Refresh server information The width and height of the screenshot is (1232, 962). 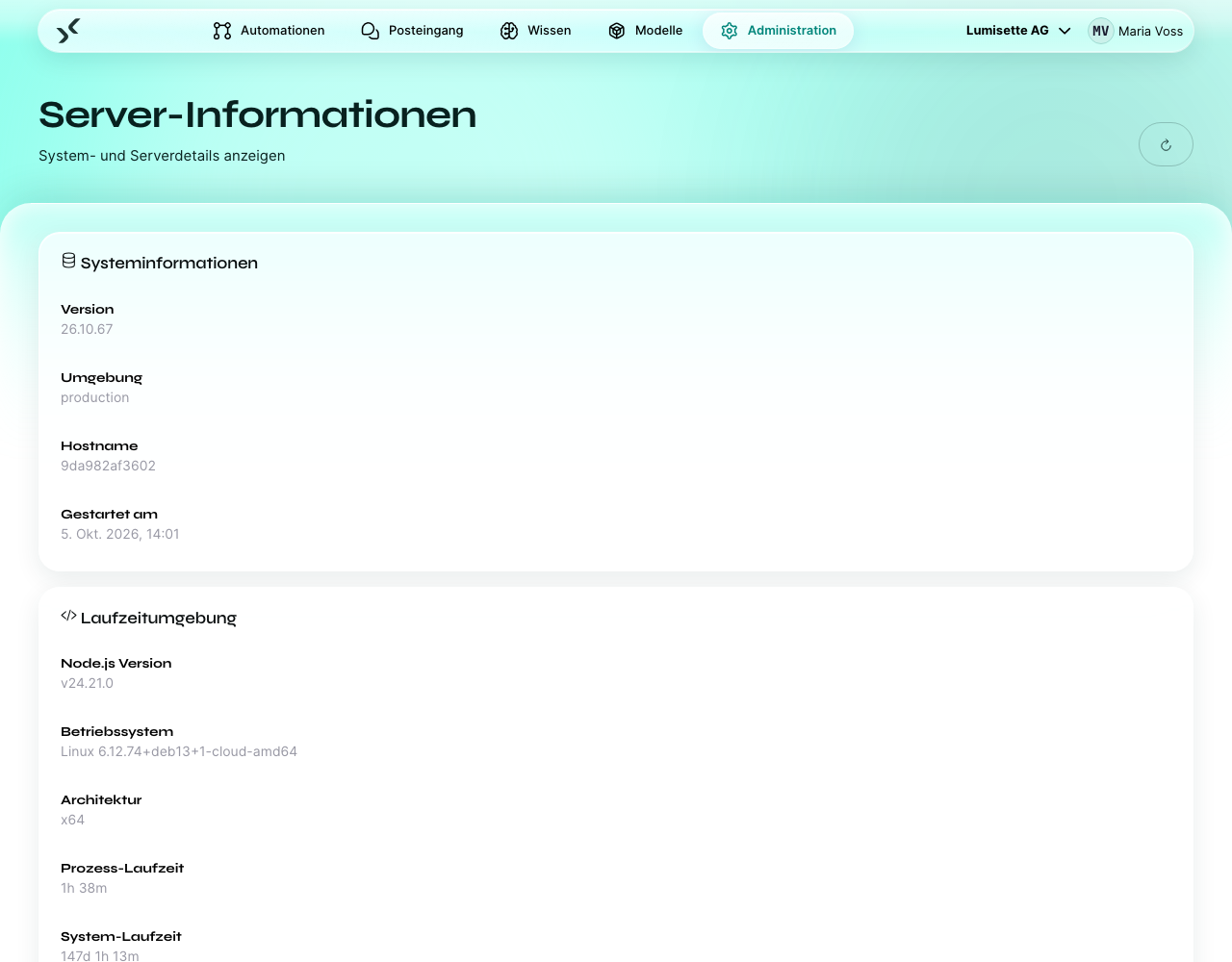click(1166, 144)
